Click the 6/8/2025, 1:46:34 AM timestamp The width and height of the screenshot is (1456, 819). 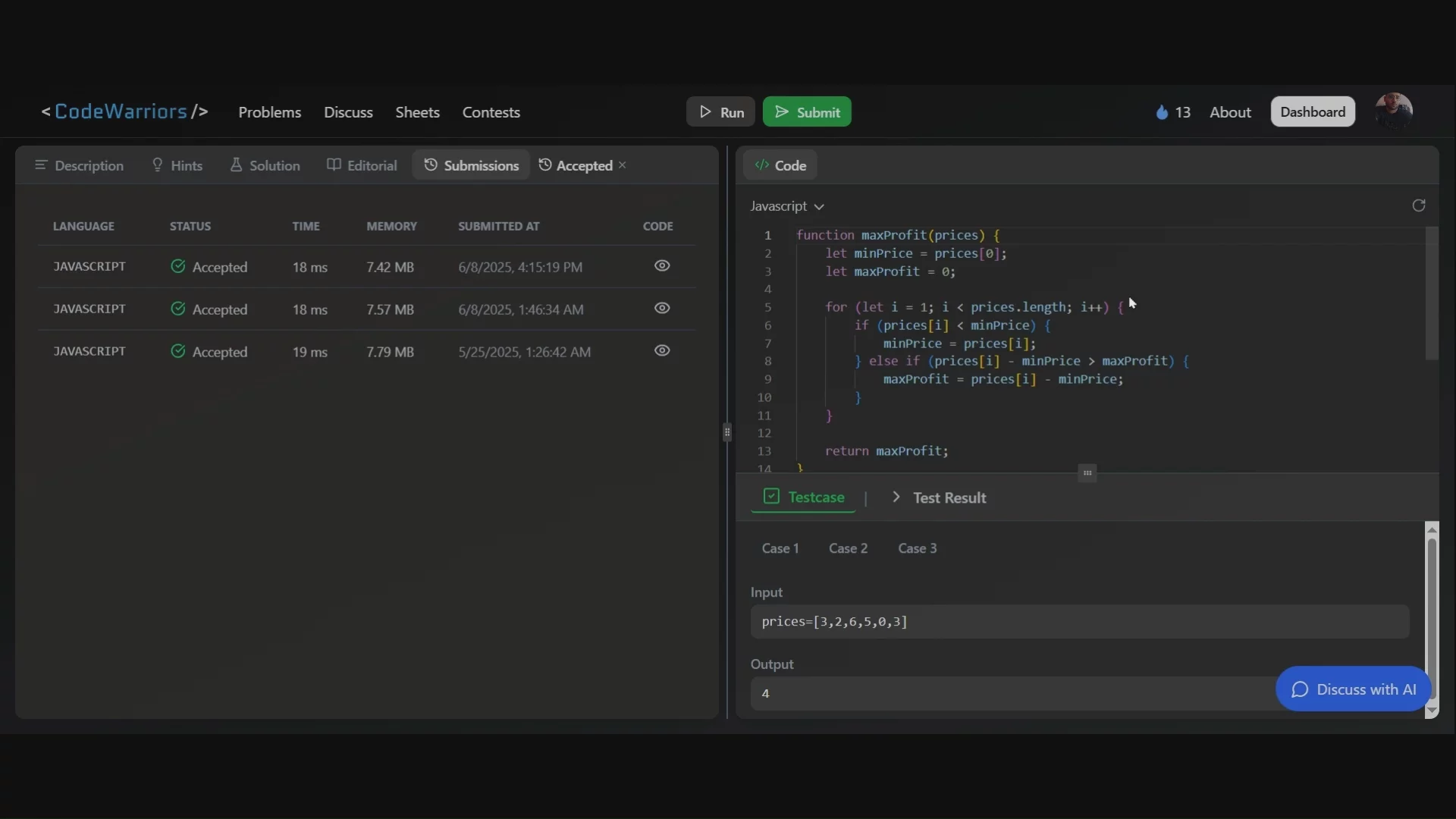click(x=520, y=309)
